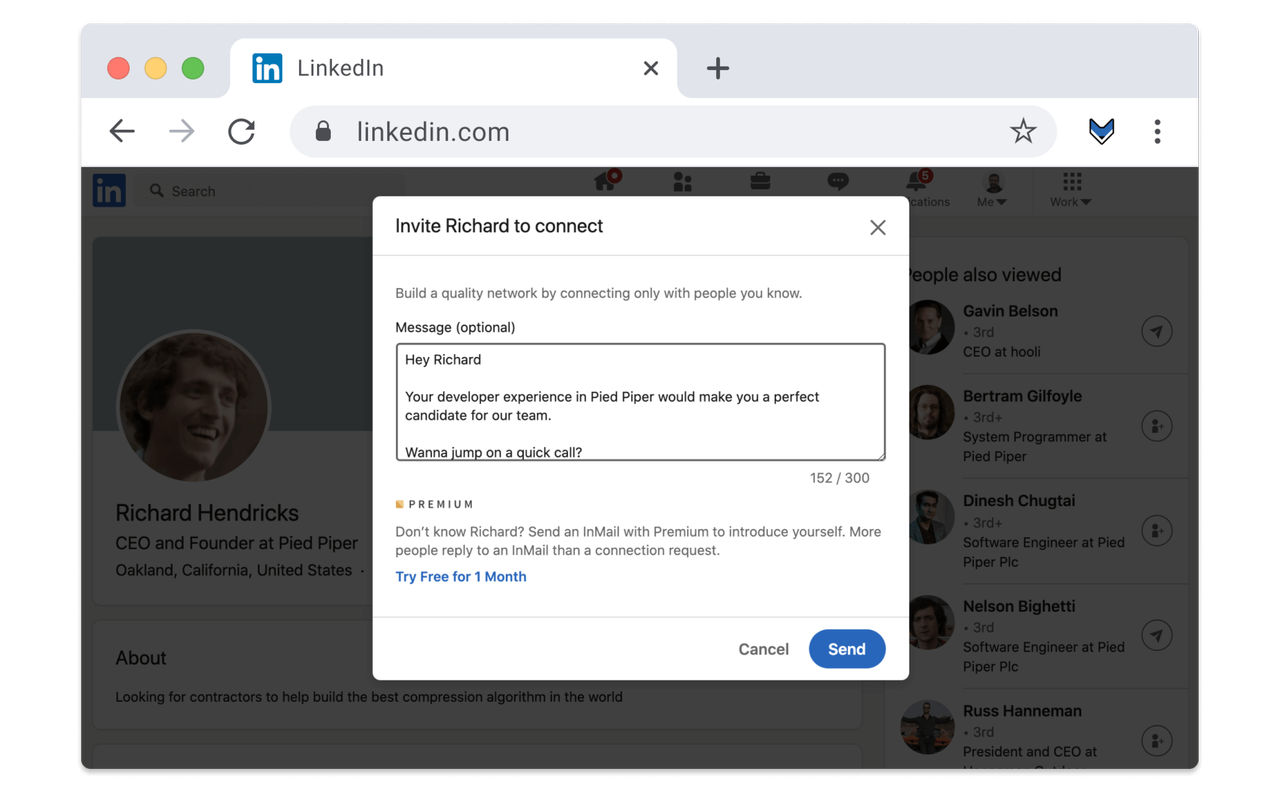This screenshot has width=1280, height=800.
Task: Send the connection invitation
Action: [847, 649]
